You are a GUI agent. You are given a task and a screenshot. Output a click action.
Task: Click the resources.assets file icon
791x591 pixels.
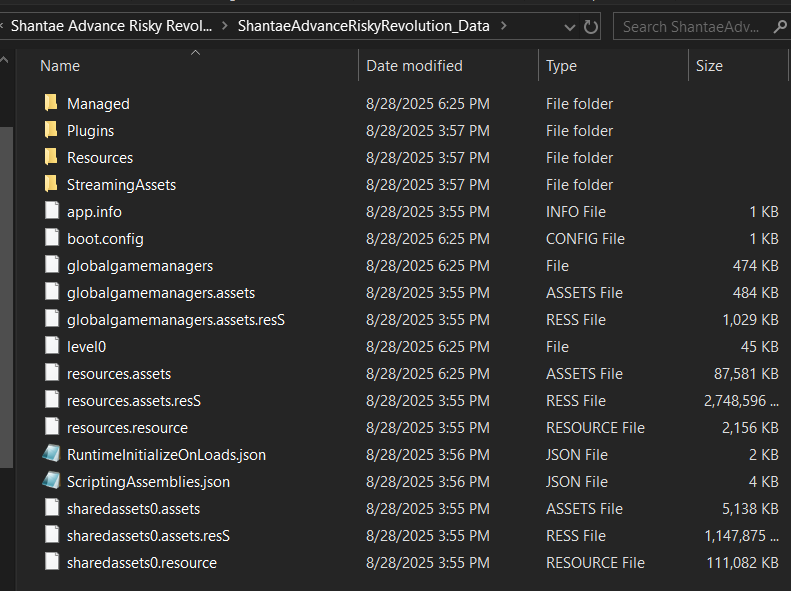coord(52,373)
